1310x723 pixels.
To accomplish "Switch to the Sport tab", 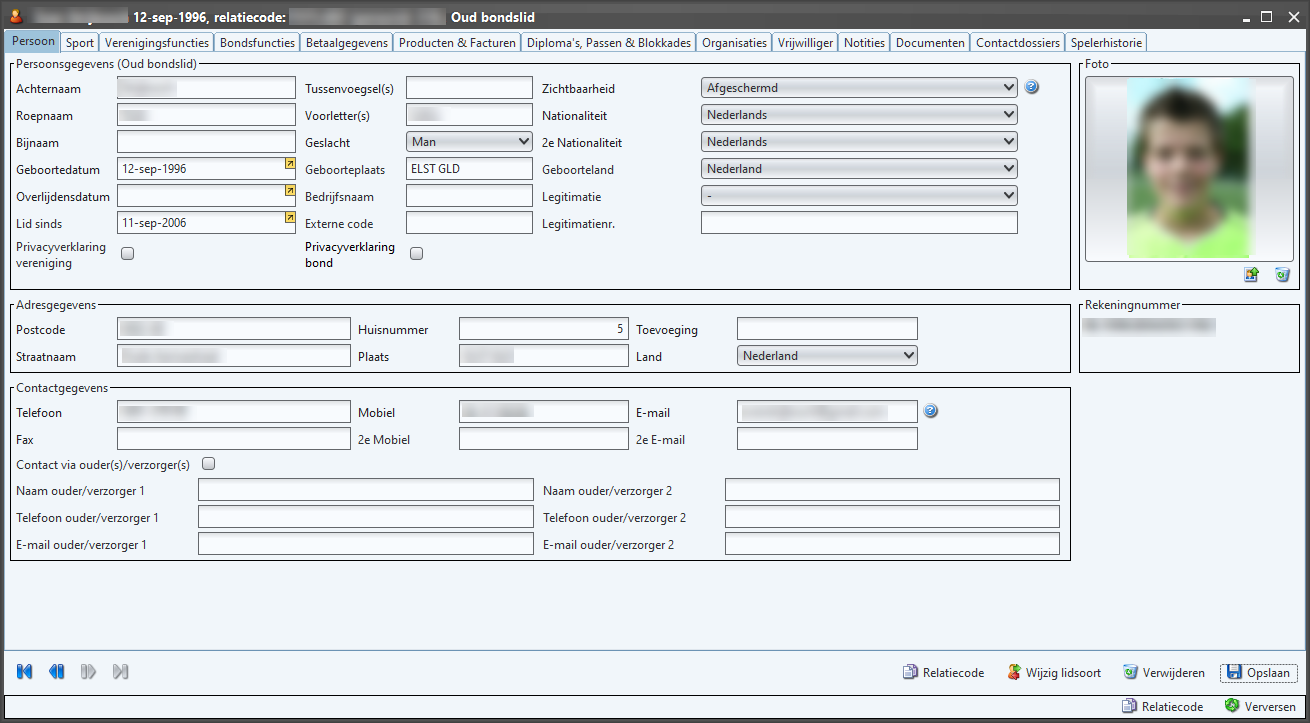I will point(80,43).
